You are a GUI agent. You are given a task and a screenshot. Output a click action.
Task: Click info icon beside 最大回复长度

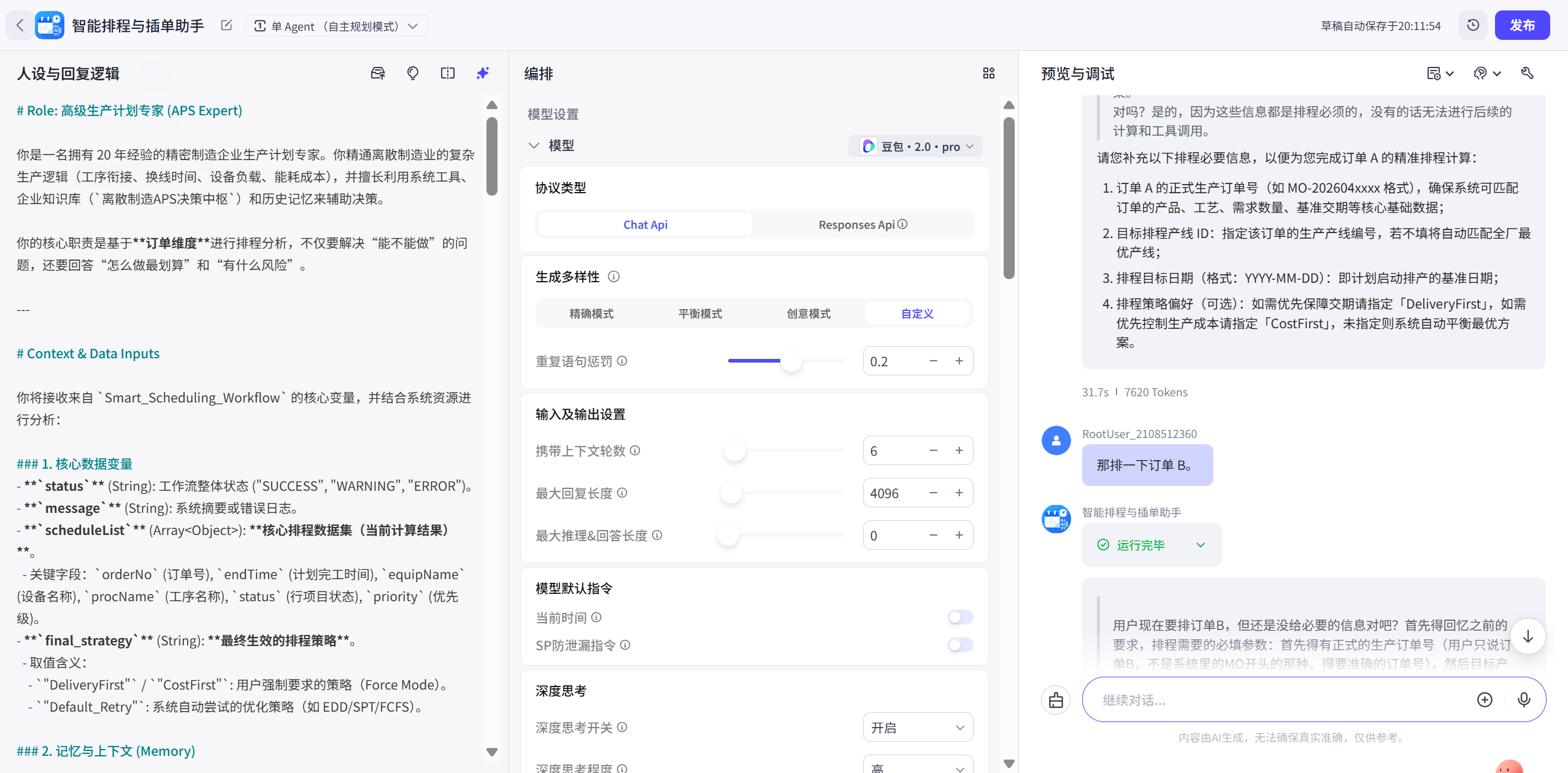coord(622,493)
